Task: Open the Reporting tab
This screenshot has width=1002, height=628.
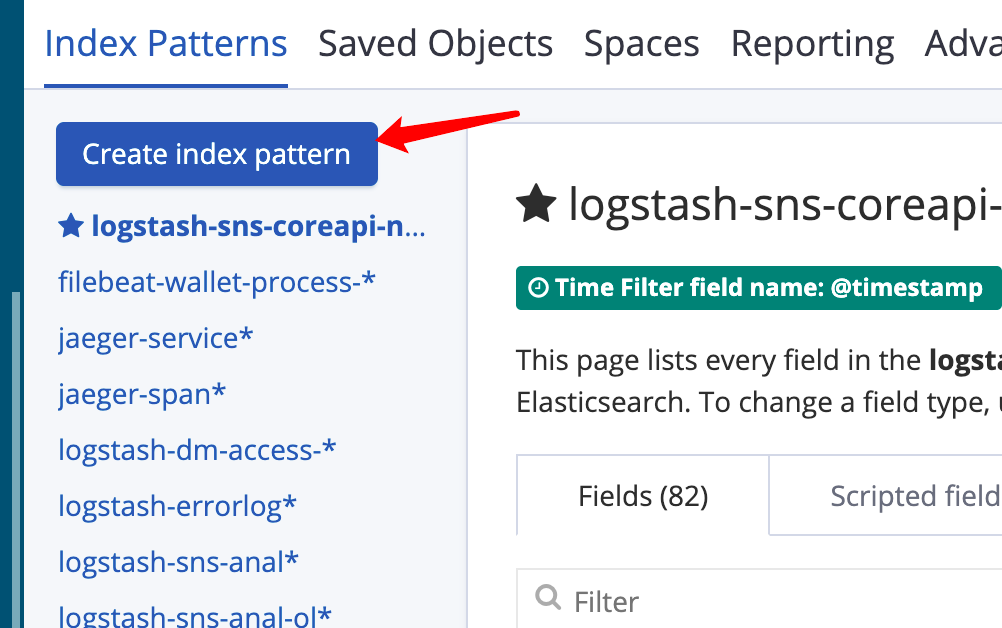Action: point(812,44)
